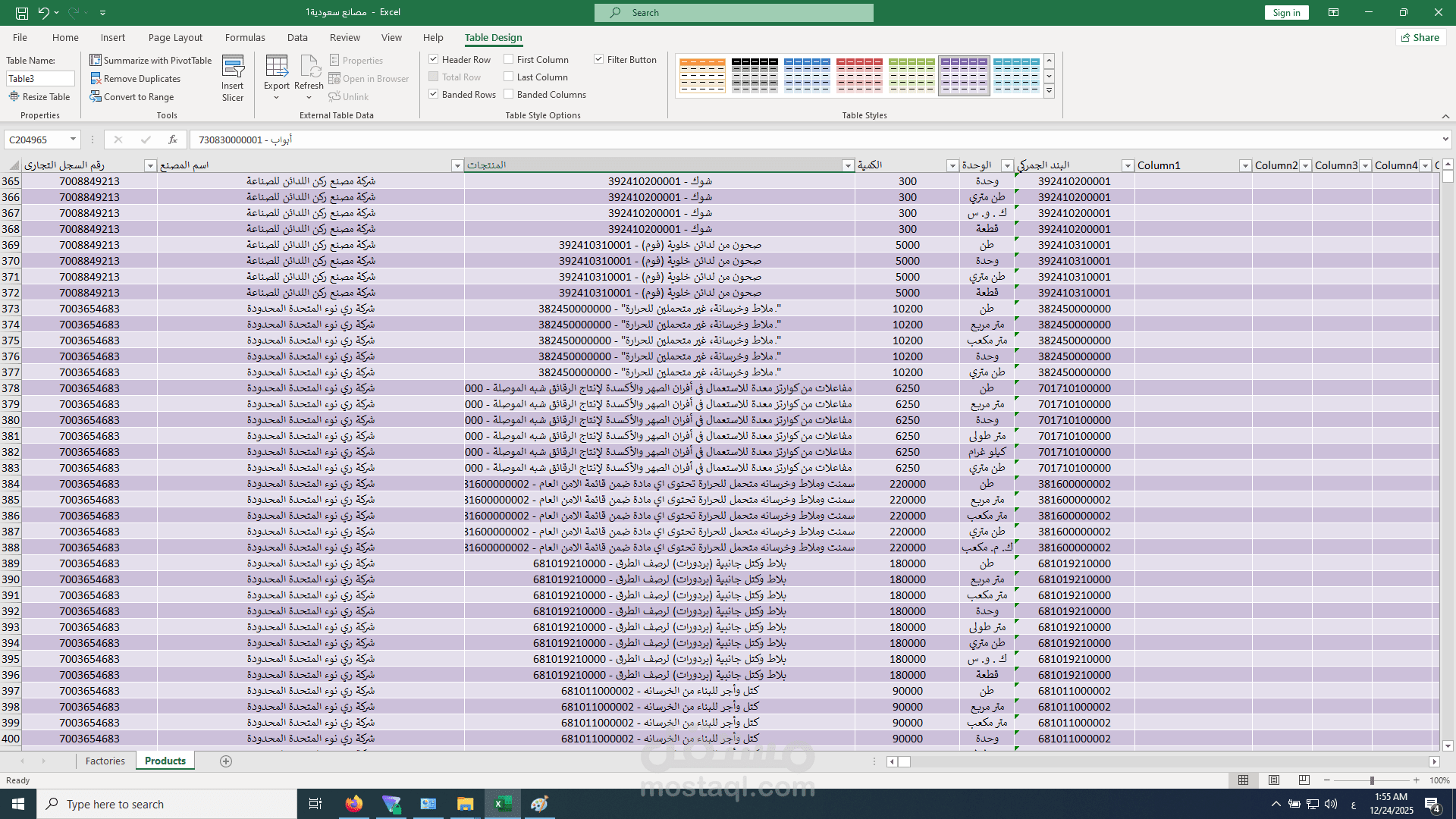Click the Save icon in title bar
1456x819 pixels.
[x=22, y=13]
